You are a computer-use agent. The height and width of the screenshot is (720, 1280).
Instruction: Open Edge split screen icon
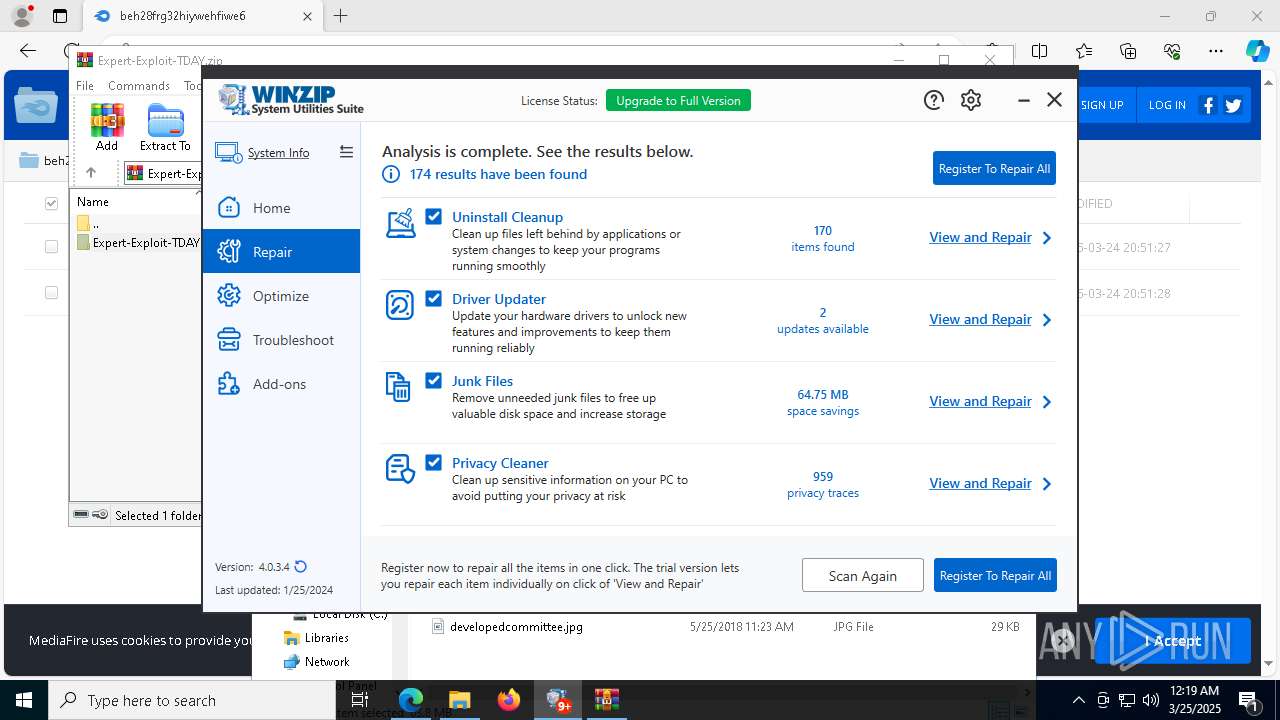point(1040,51)
